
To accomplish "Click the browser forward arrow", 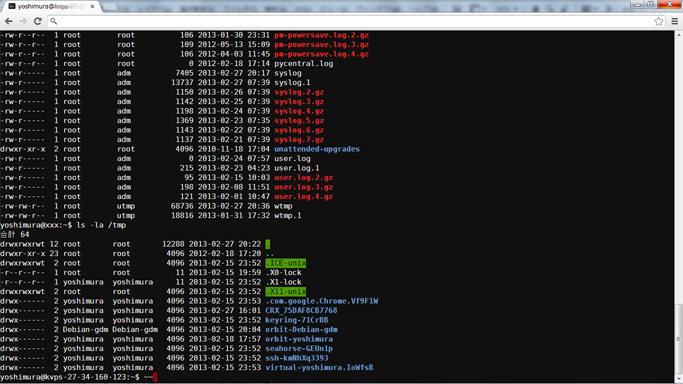I will tap(23, 21).
